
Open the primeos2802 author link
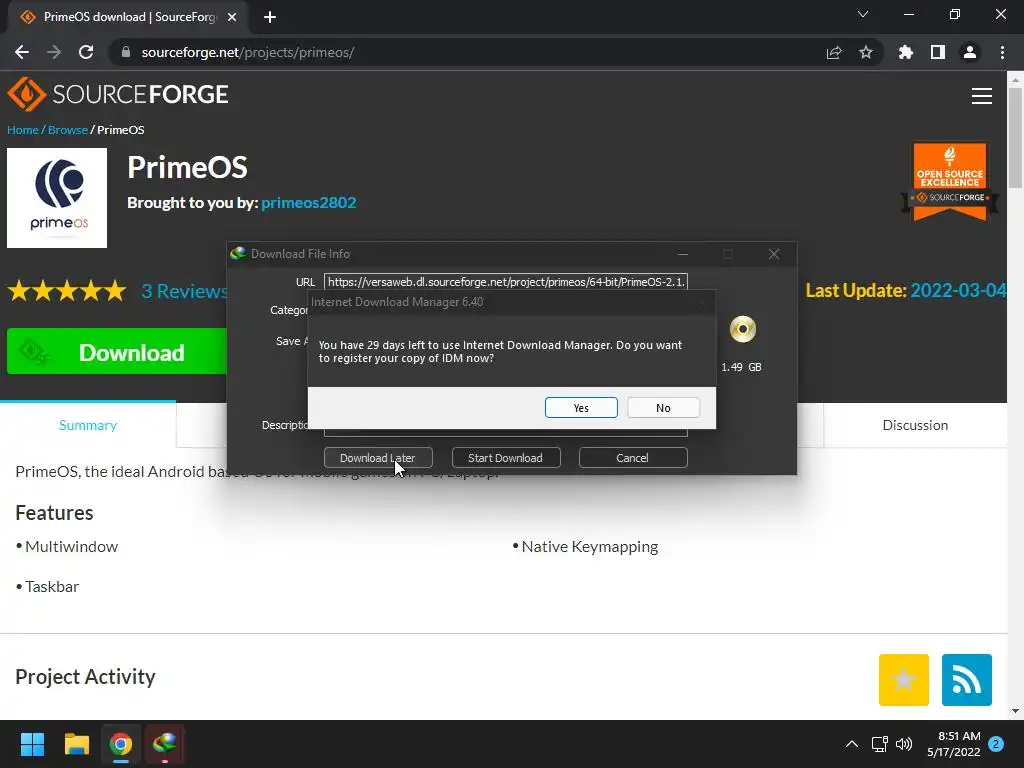tap(308, 202)
